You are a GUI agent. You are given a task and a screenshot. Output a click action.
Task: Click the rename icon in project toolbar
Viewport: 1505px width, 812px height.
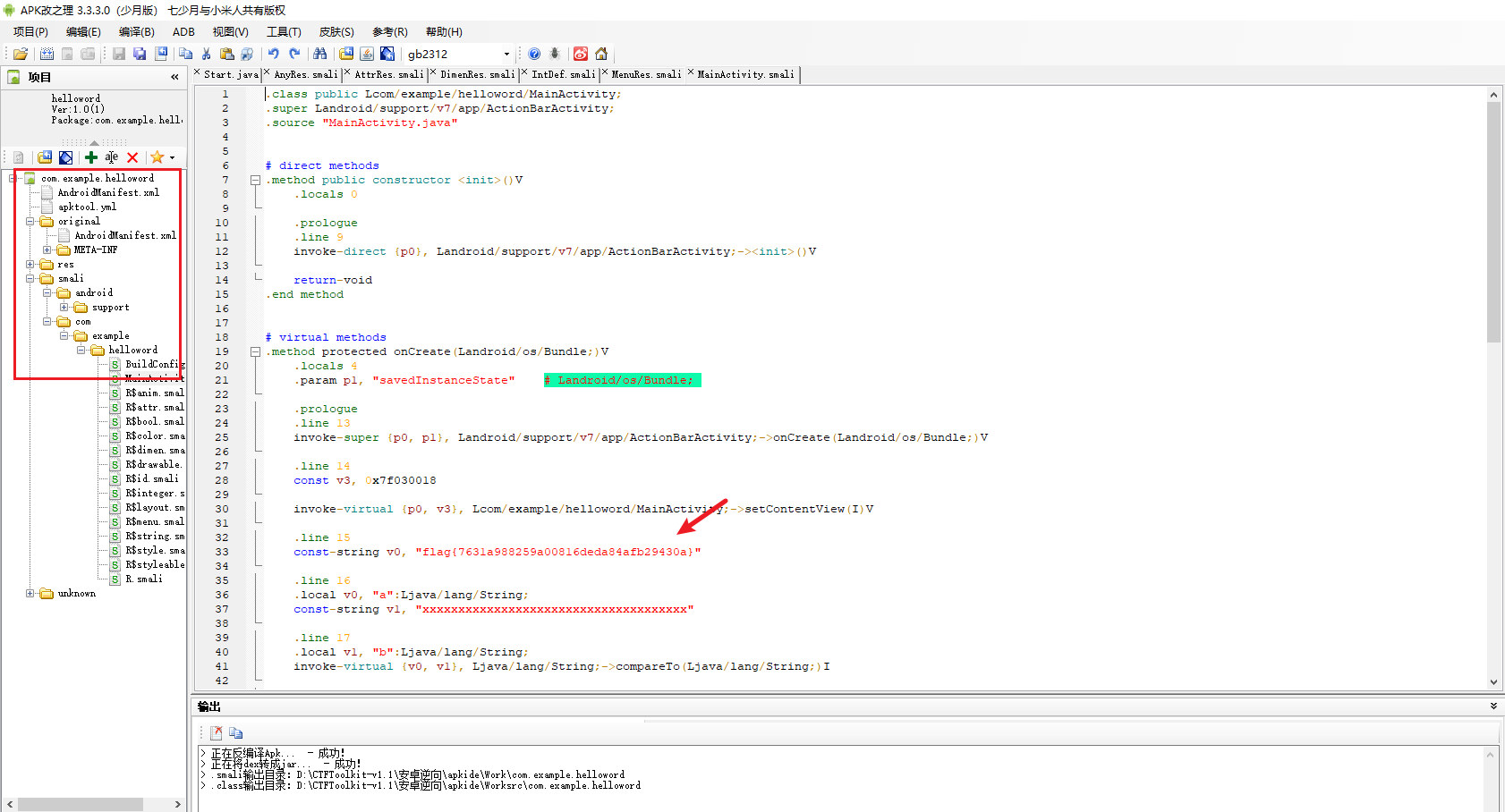(111, 157)
